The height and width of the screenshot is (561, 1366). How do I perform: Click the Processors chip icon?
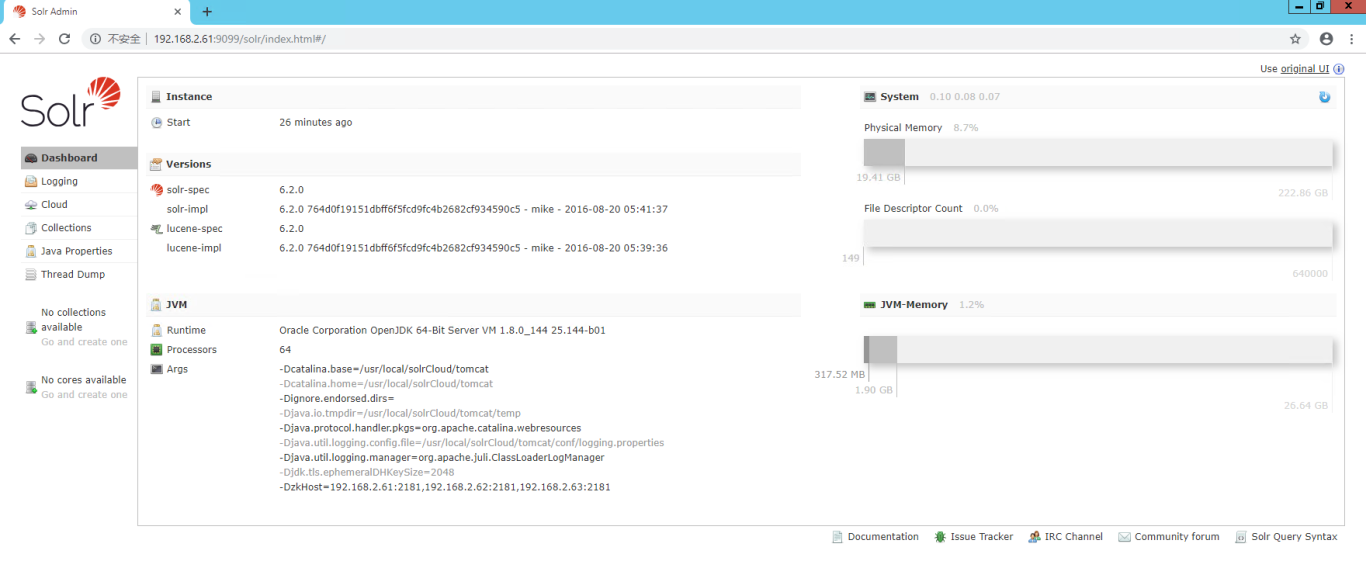click(x=156, y=350)
